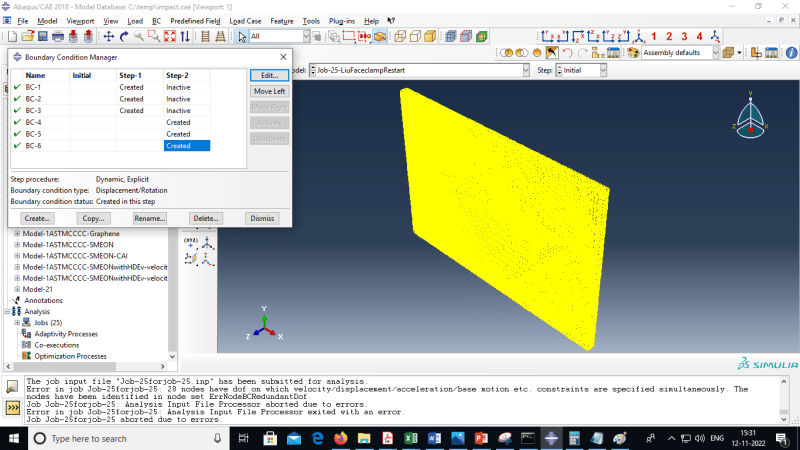Open the Viewport menu
800x450 pixels.
pos(80,21)
